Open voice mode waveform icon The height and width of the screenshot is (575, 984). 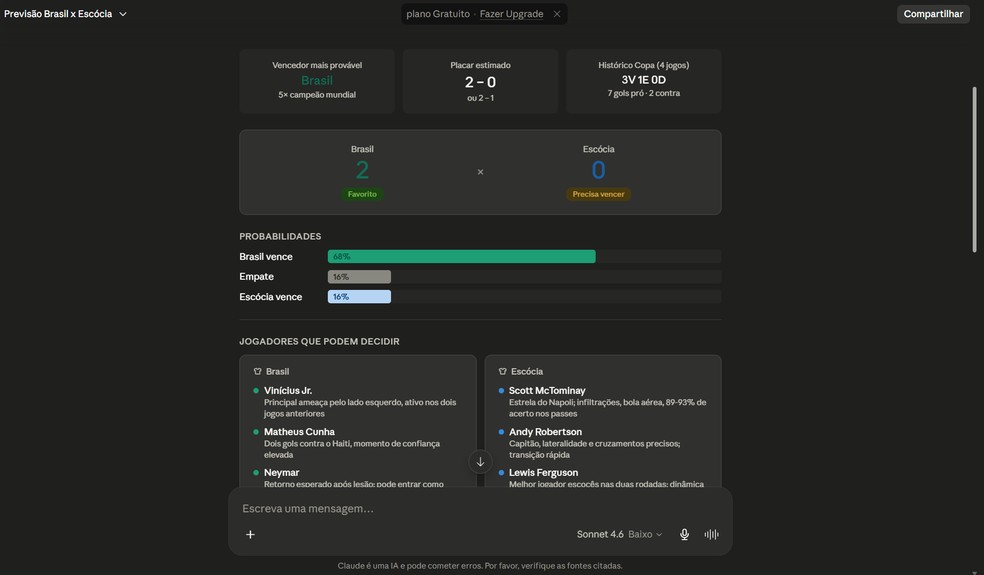pos(711,534)
